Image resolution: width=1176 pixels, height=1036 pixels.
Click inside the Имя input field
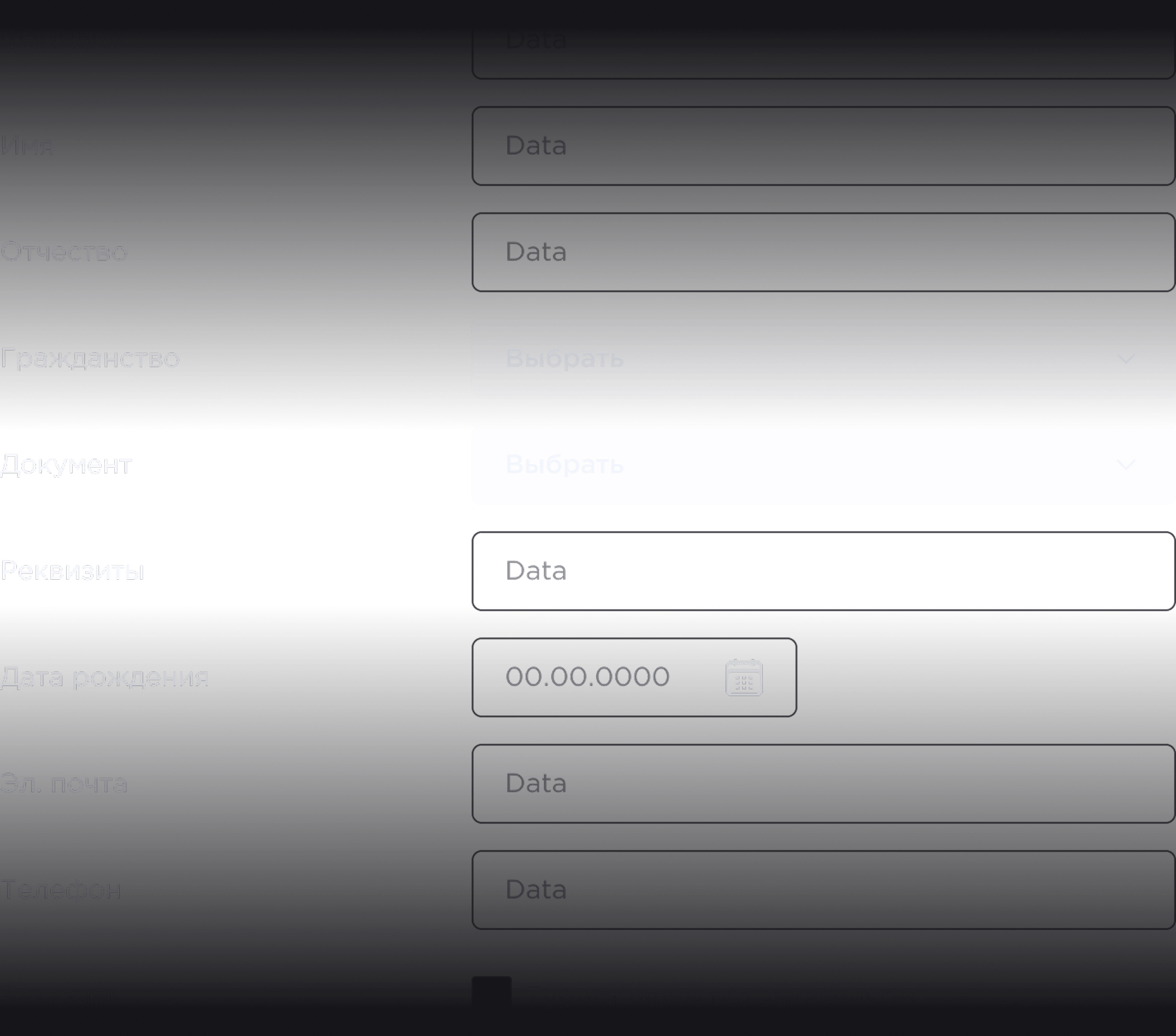pyautogui.click(x=823, y=146)
